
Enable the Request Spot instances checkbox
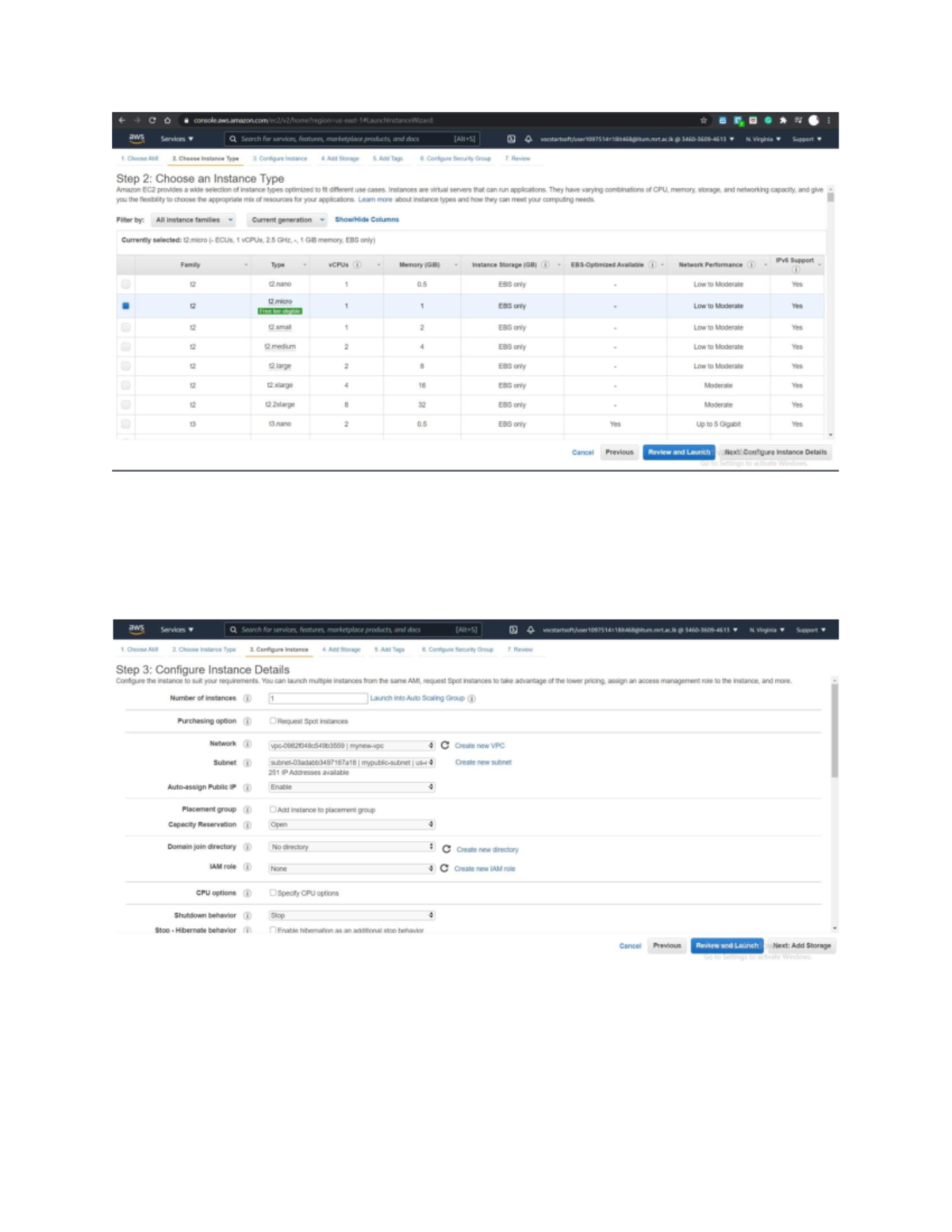click(x=273, y=721)
